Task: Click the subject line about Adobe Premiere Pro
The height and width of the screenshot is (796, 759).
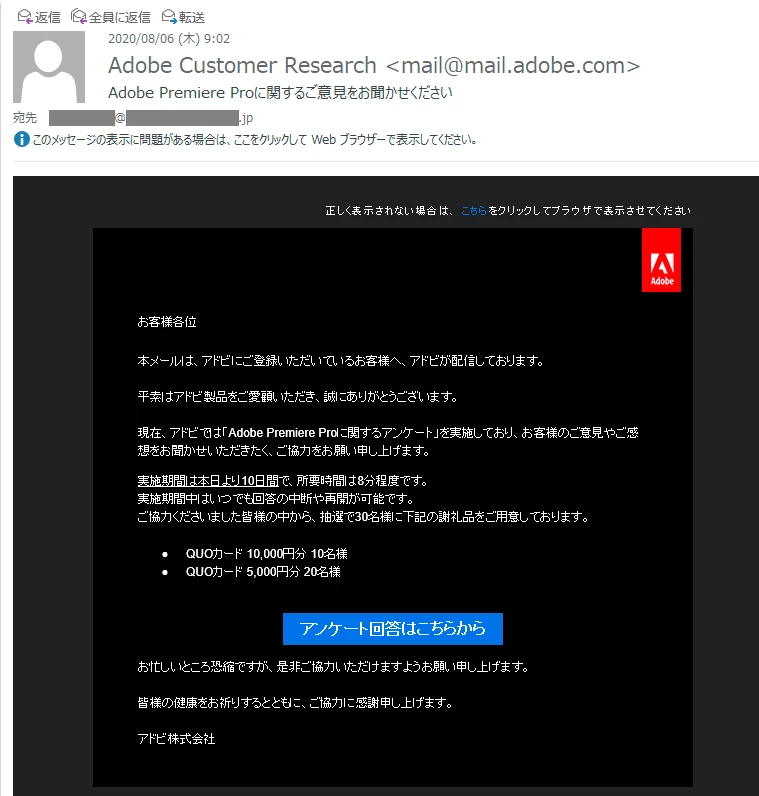Action: pos(280,92)
